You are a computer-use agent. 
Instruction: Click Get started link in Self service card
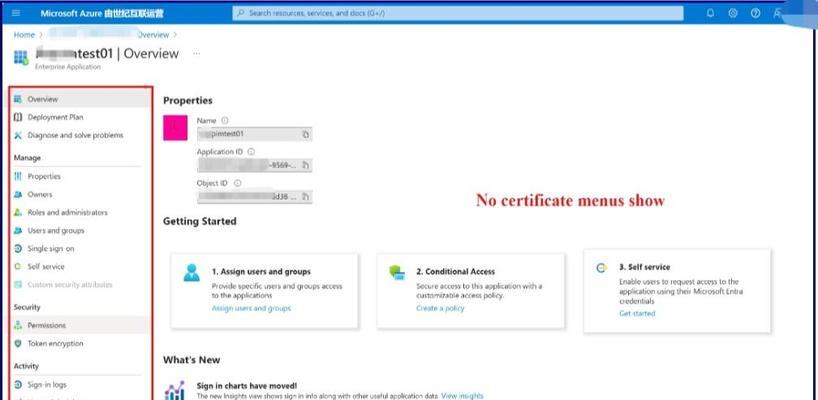click(x=637, y=313)
